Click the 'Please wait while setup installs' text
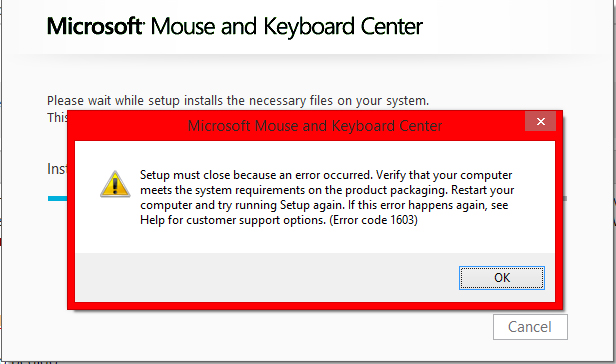The image size is (616, 364). click(238, 101)
